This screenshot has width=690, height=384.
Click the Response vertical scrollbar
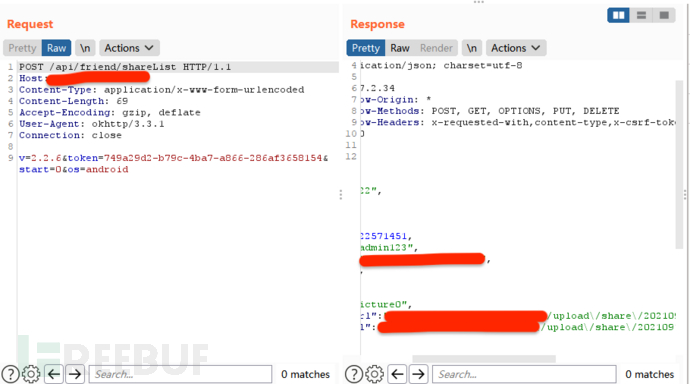tap(679, 165)
